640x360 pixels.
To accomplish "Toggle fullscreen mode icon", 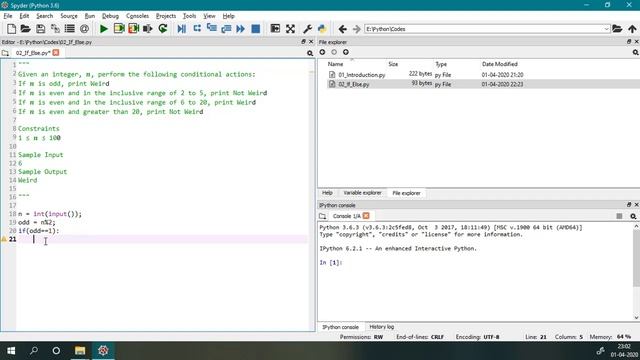I will click(x=290, y=29).
